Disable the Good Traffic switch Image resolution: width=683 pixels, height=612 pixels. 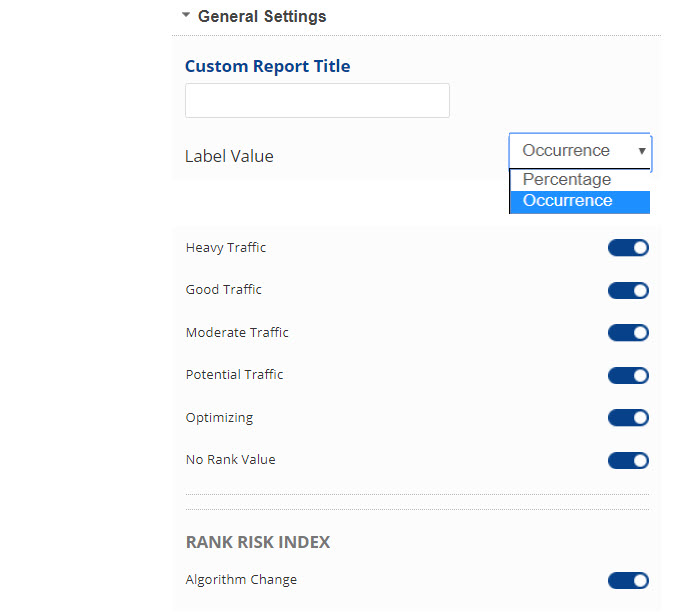(628, 290)
